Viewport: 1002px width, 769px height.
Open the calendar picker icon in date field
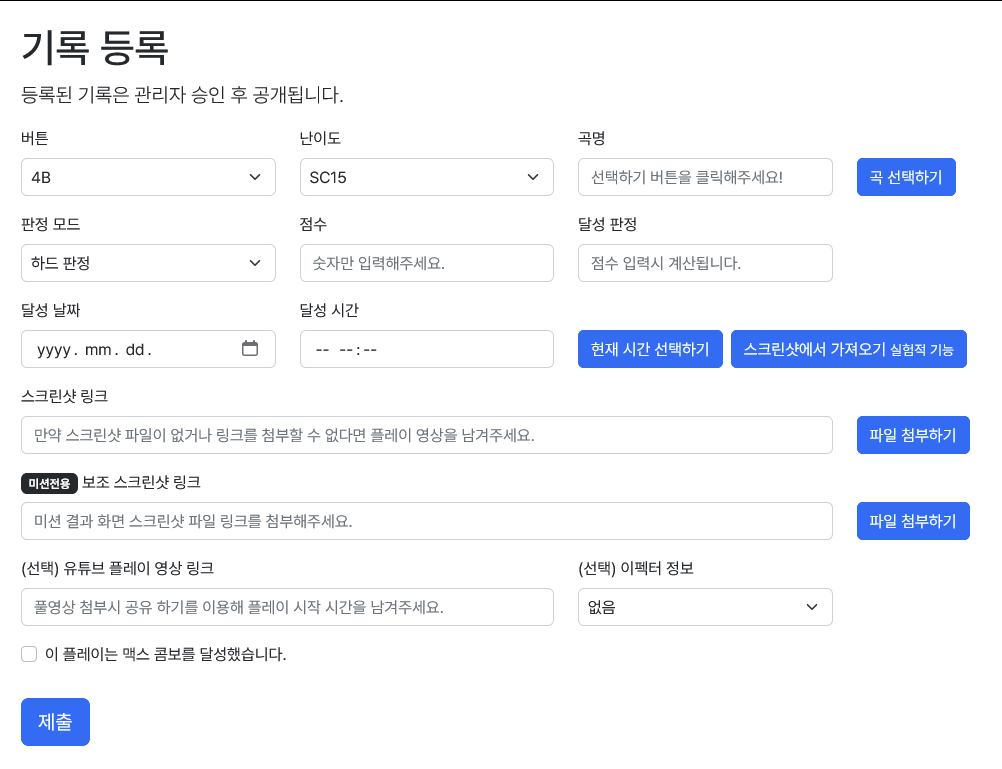tap(250, 349)
